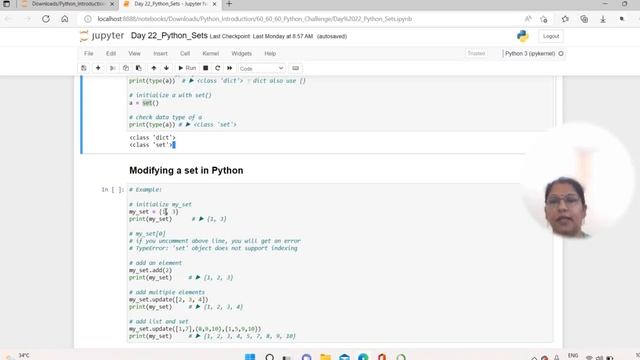Screen dimensions: 640x360
Task: Open the Insert menu
Action: 160,53
